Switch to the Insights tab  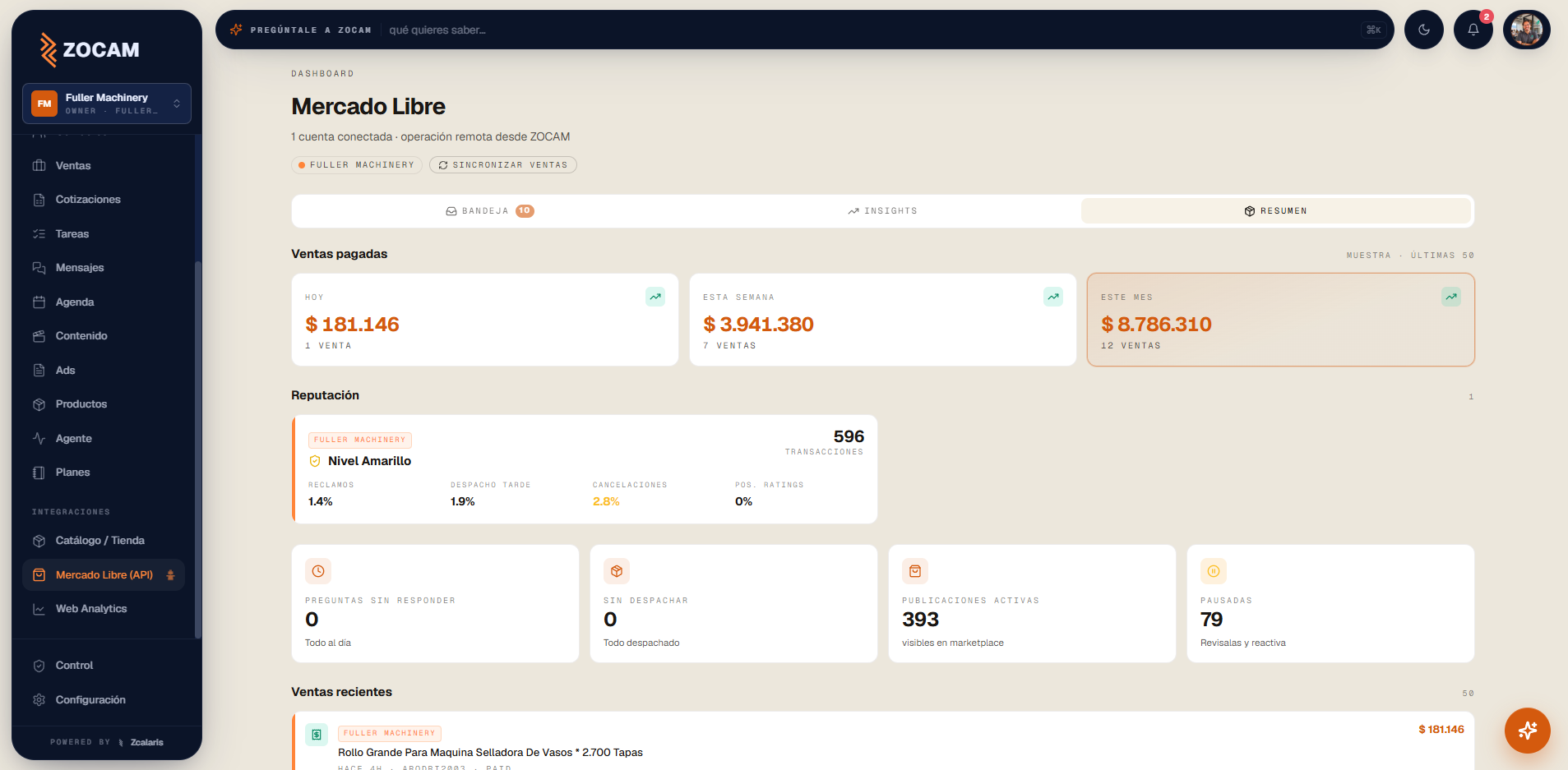coord(883,211)
